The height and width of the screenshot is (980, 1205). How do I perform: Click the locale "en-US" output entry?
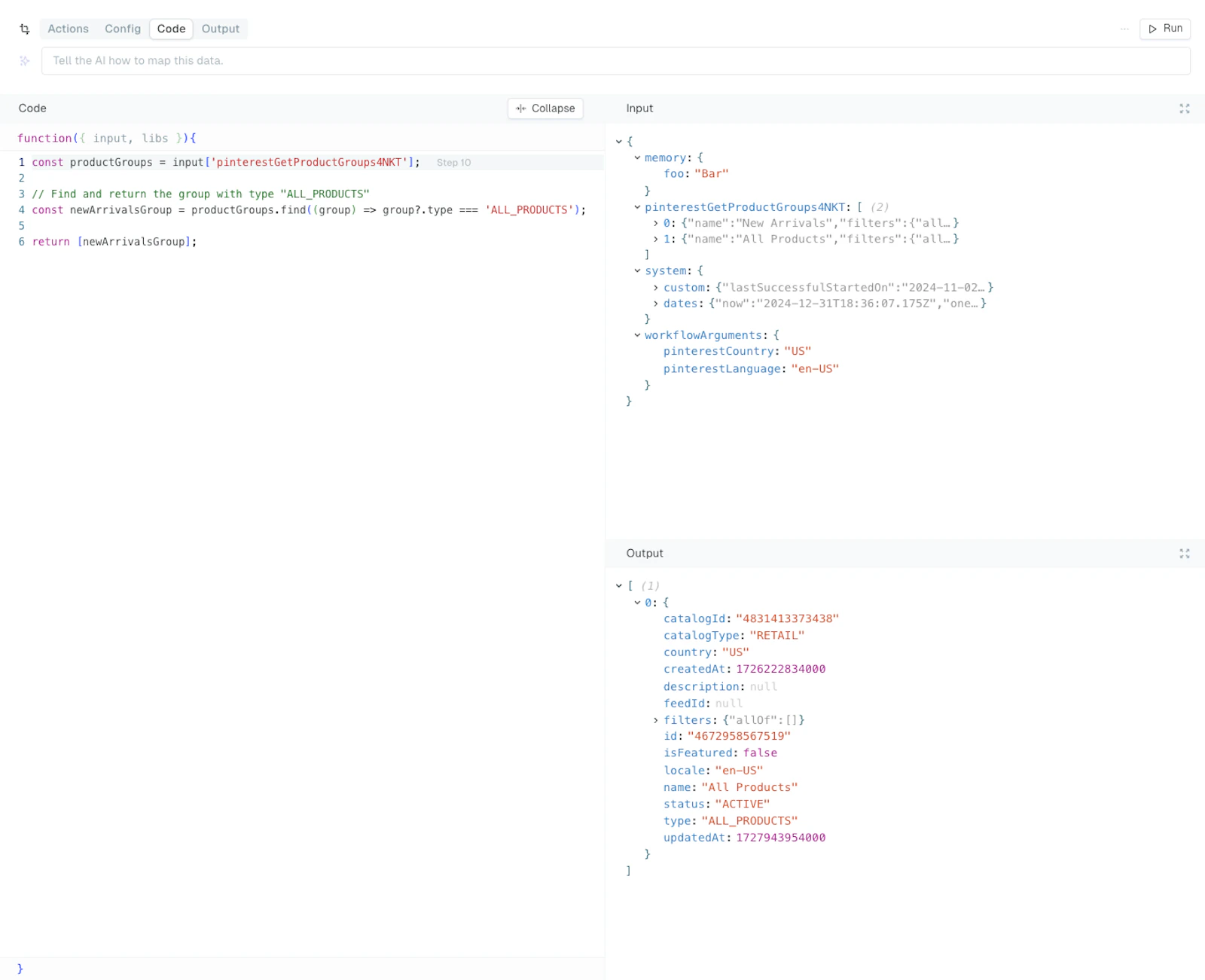click(x=713, y=771)
